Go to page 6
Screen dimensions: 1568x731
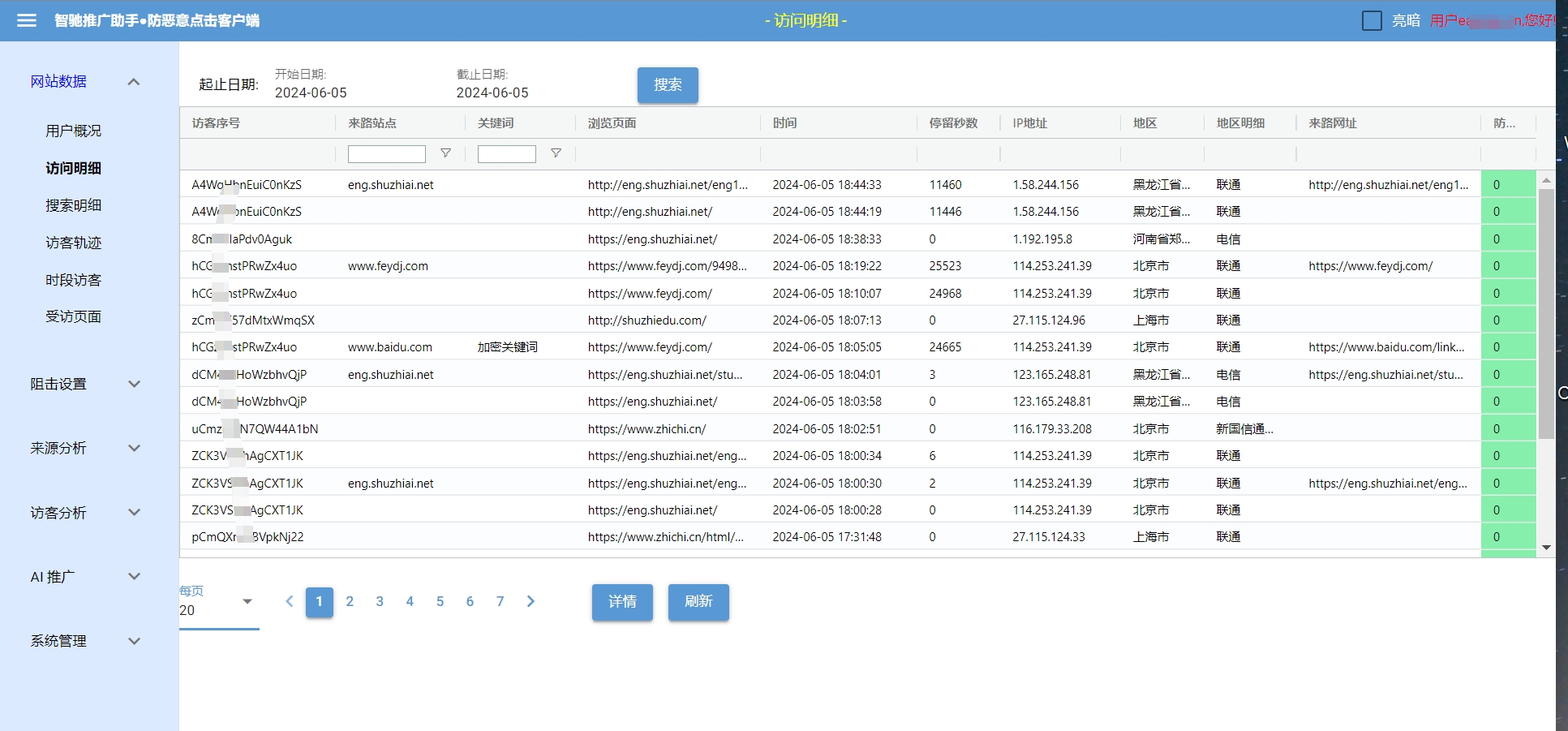point(470,601)
